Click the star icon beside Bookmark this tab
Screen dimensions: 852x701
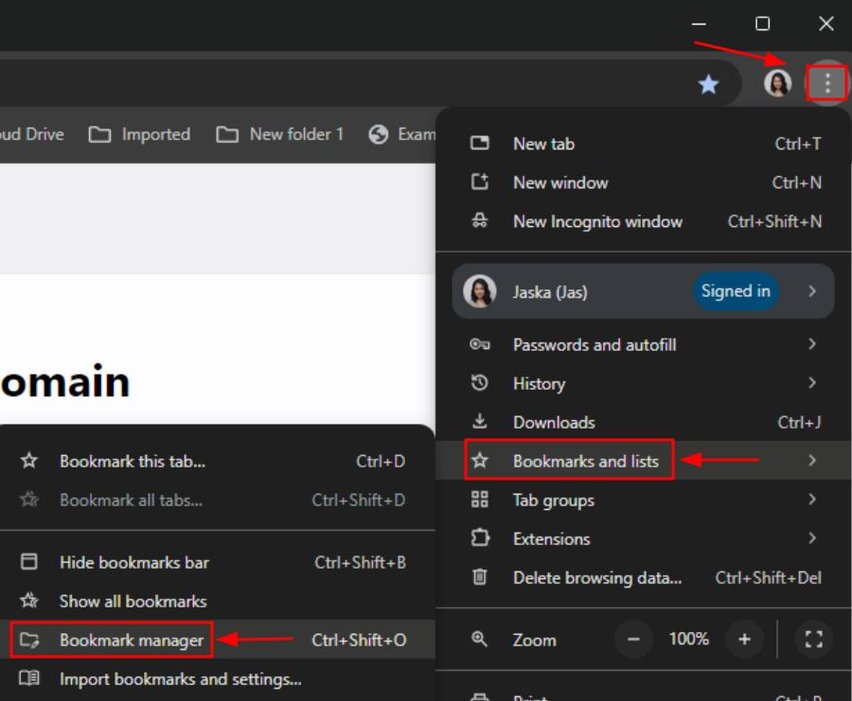29,461
